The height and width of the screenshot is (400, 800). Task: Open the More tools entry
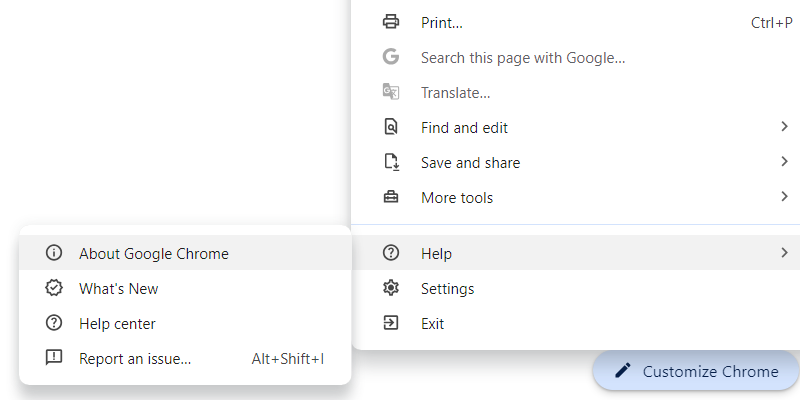(x=576, y=197)
